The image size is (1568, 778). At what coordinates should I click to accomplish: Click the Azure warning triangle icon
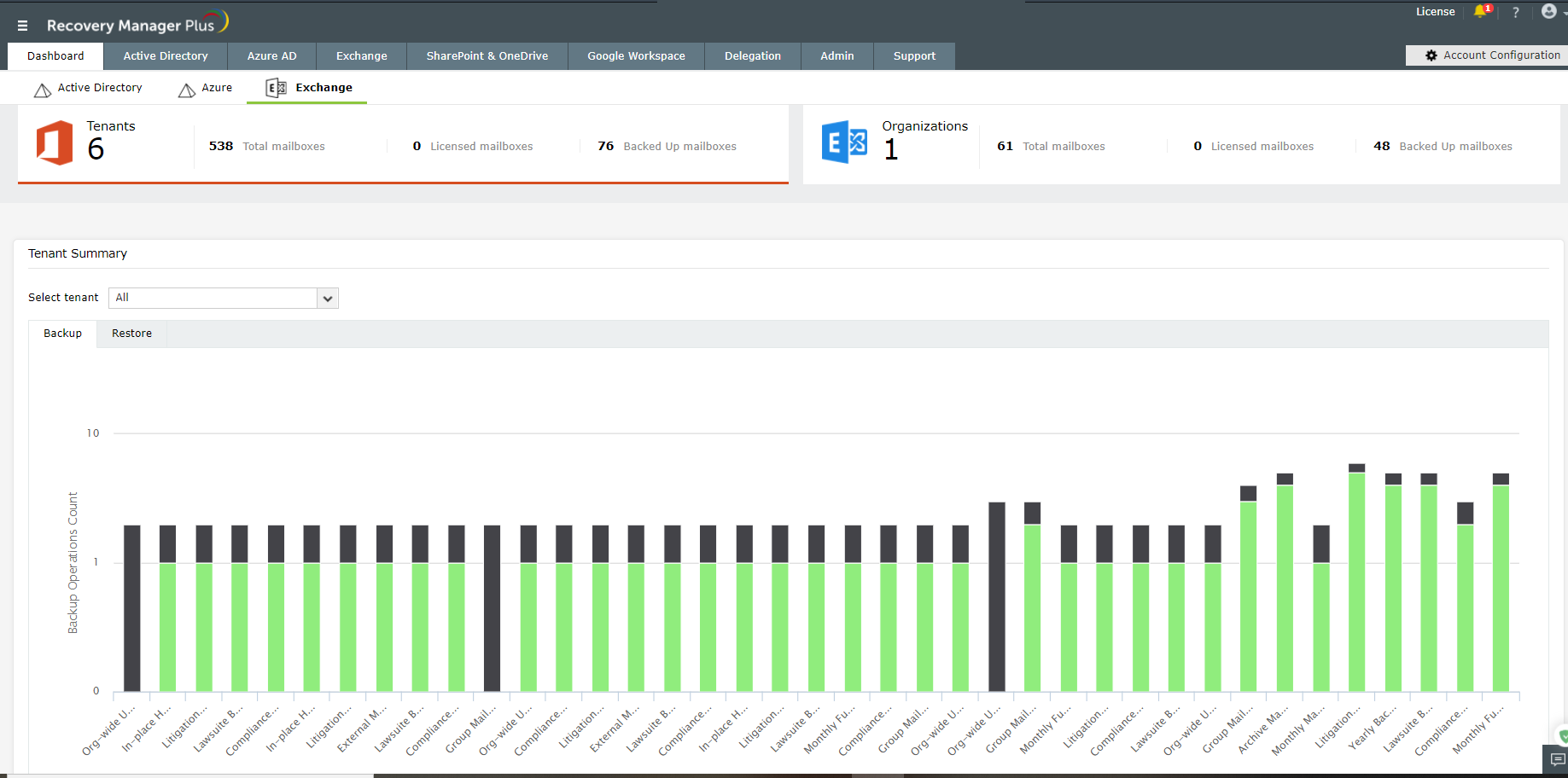(x=187, y=88)
